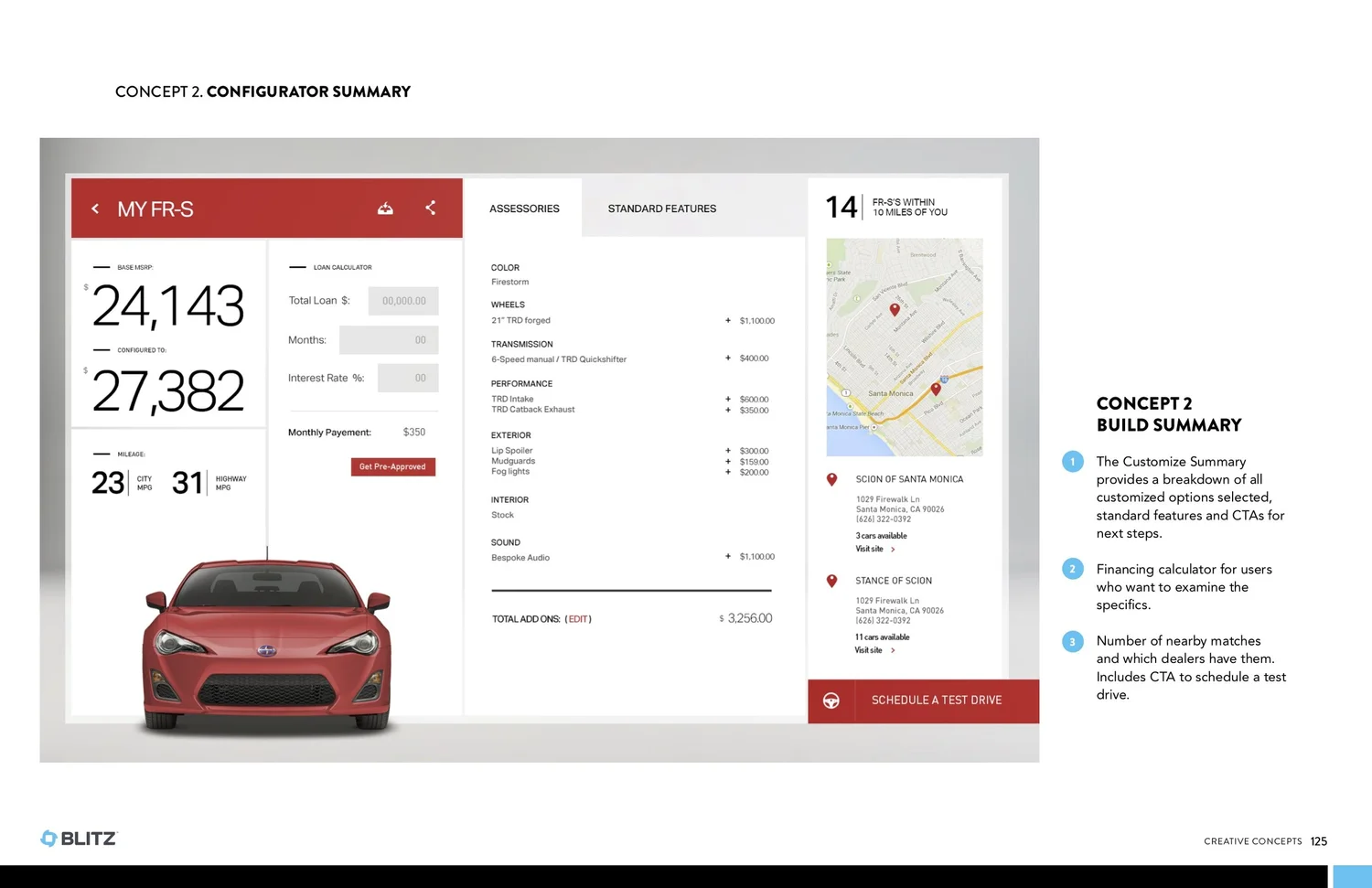Click 11 cars available text
1372x888 pixels.
[883, 637]
